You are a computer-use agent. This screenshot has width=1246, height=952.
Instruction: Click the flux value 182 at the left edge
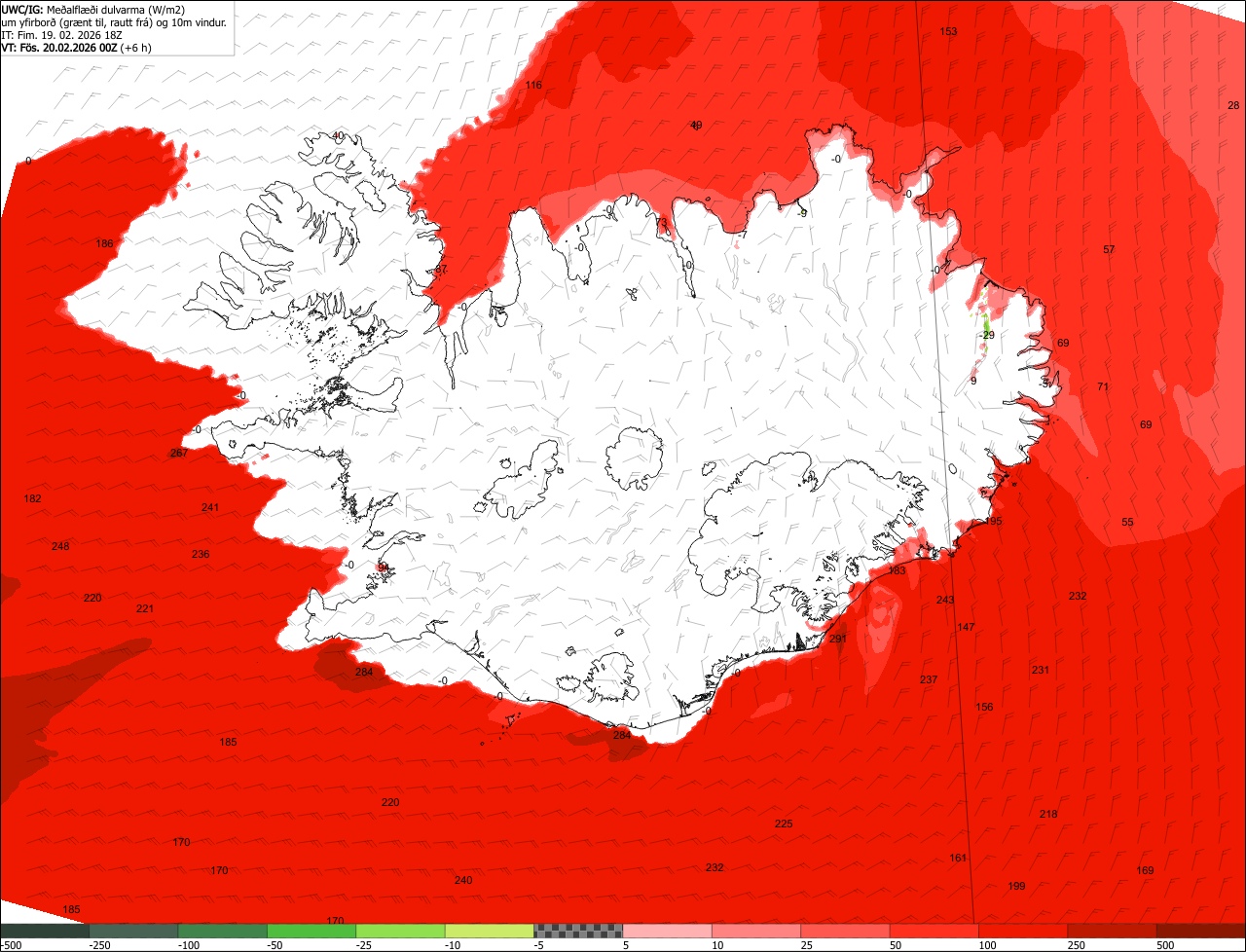coord(33,498)
